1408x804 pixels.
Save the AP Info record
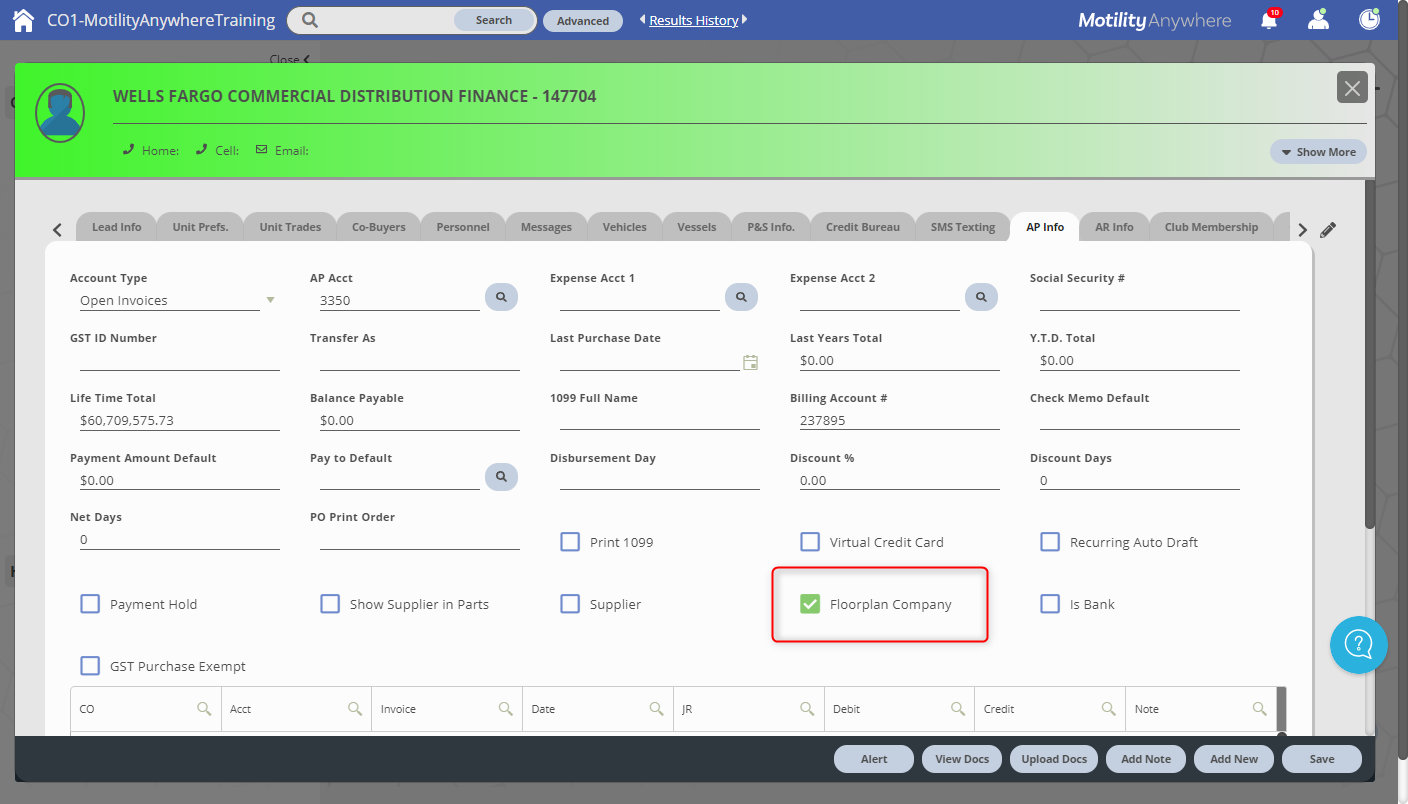[1322, 759]
